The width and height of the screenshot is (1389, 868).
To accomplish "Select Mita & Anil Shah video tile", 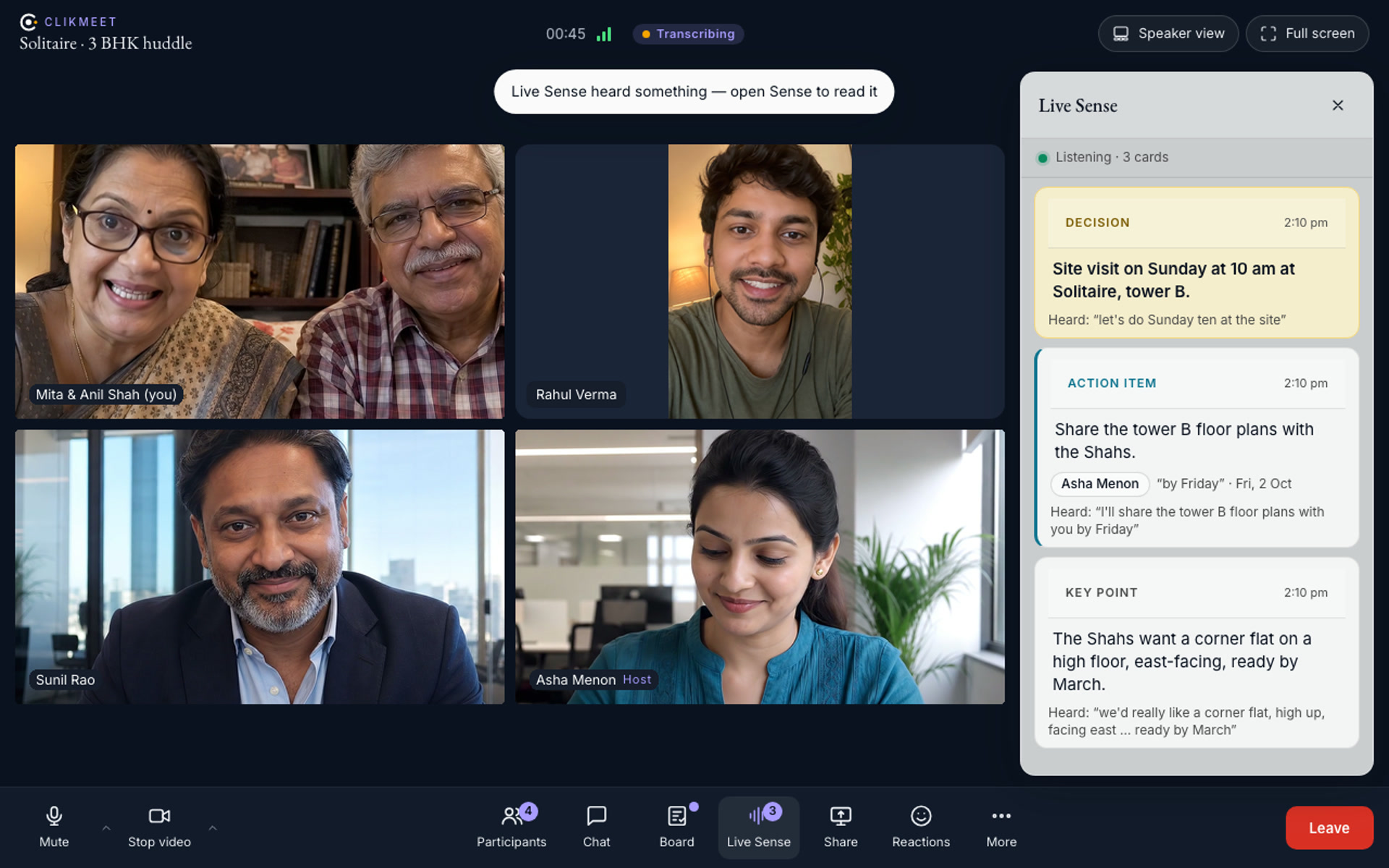I will click(x=260, y=281).
